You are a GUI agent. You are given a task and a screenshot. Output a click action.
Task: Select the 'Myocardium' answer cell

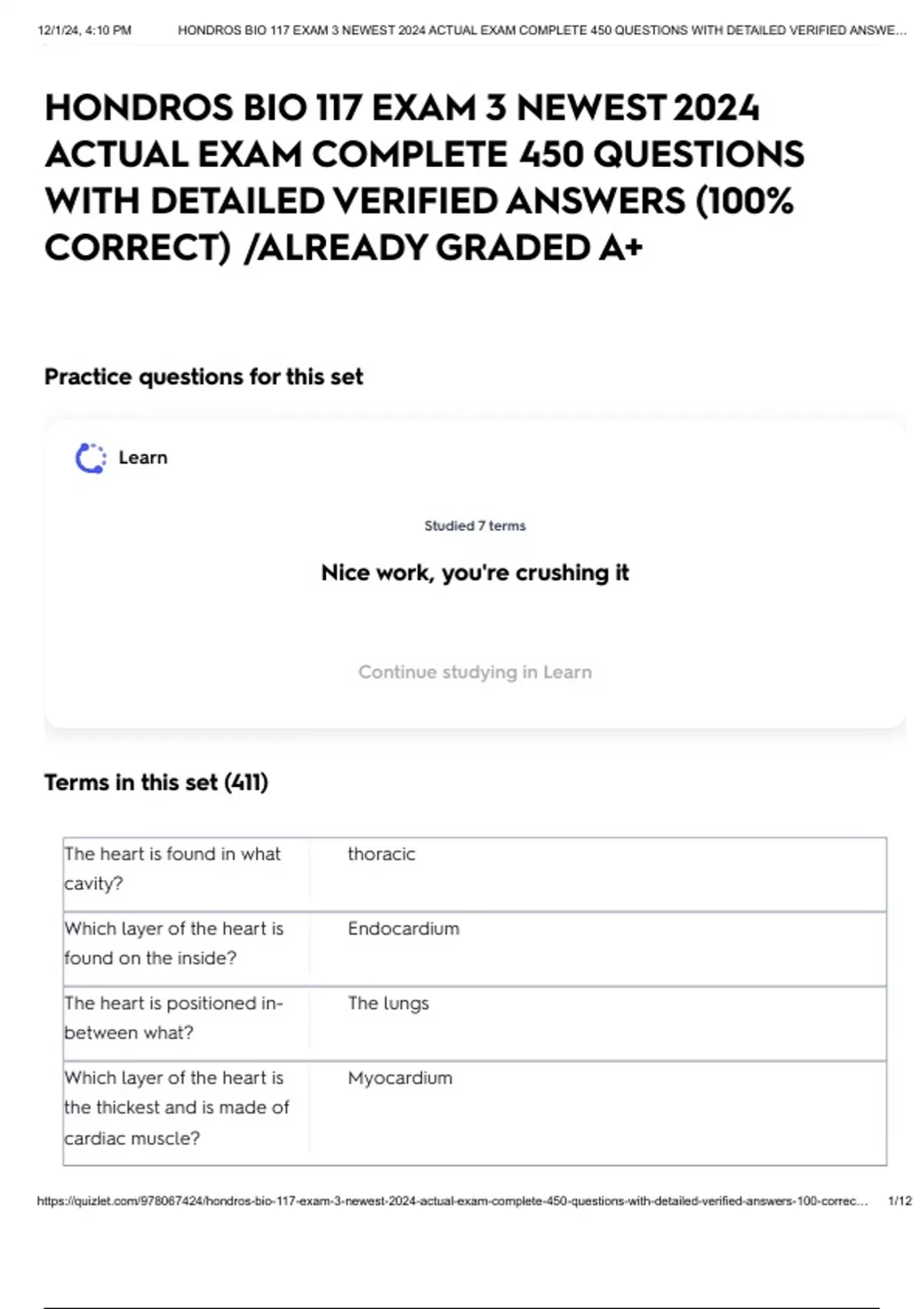click(x=400, y=1078)
